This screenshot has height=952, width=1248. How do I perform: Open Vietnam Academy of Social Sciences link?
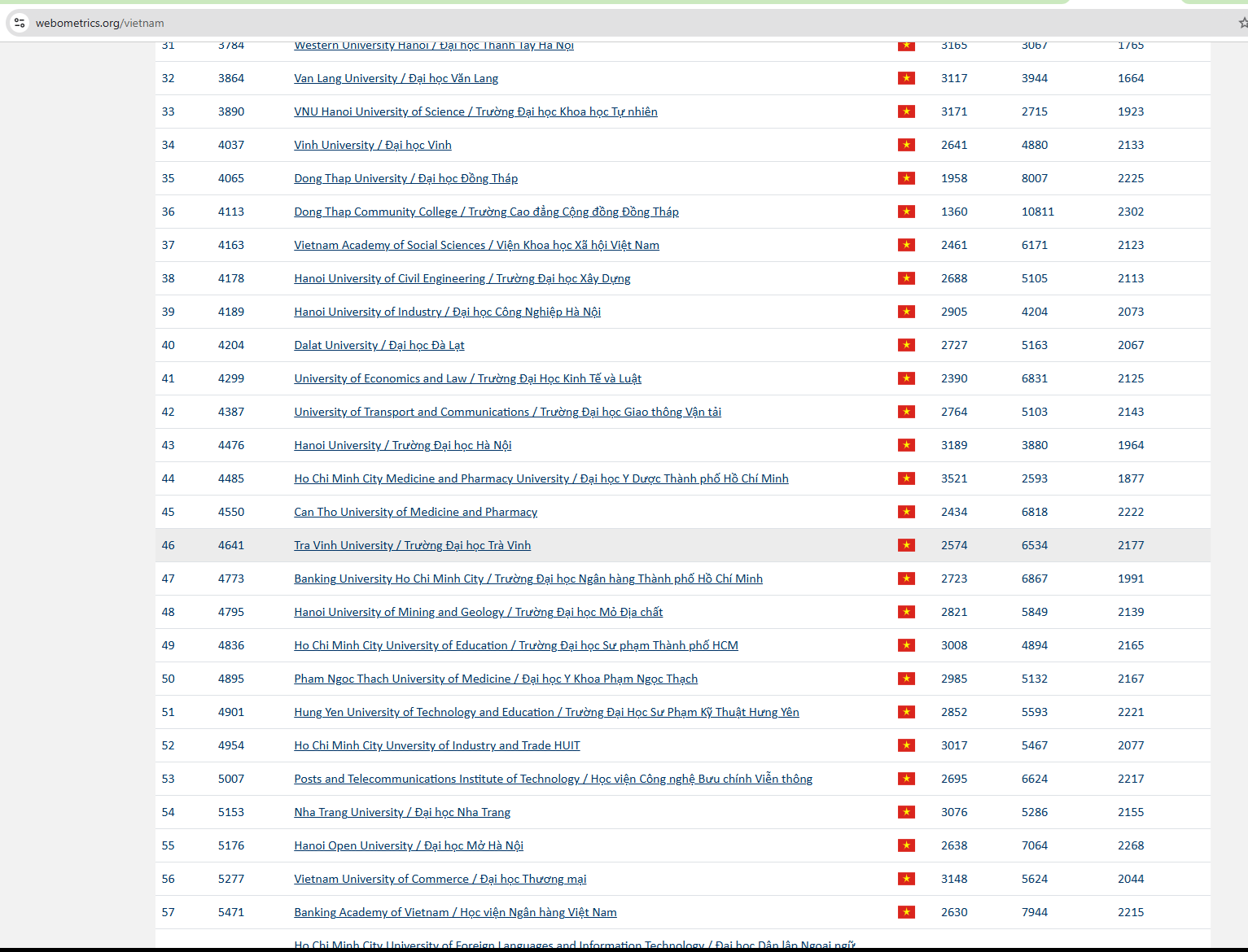coord(476,245)
